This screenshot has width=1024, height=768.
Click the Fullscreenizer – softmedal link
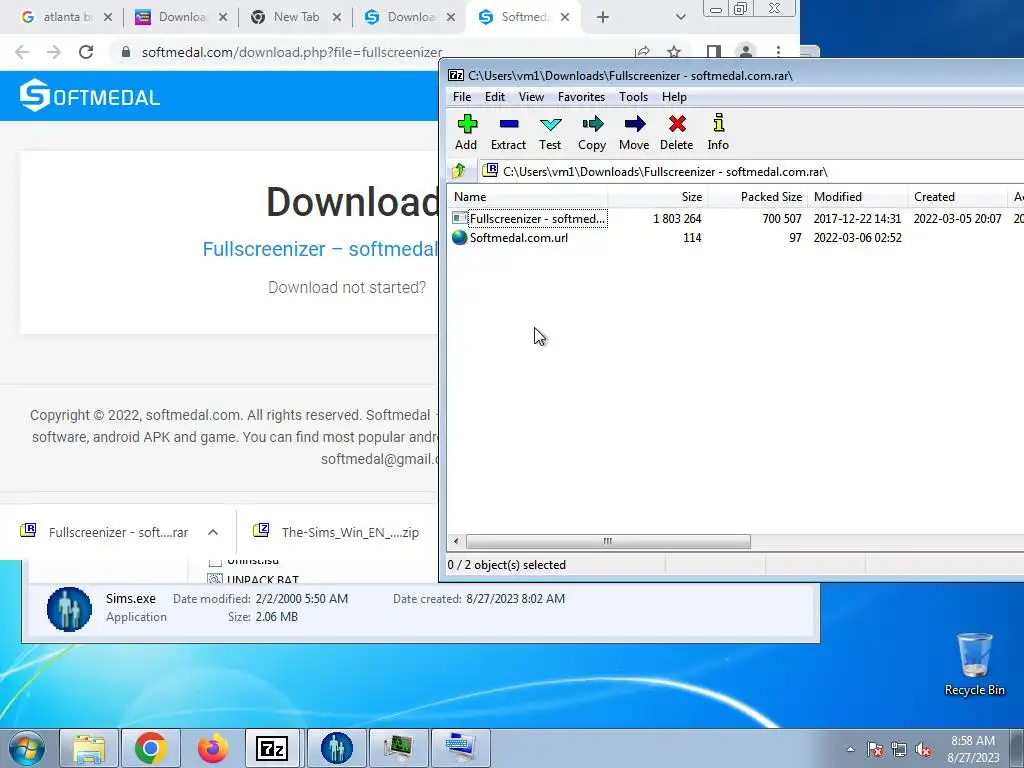pos(320,249)
